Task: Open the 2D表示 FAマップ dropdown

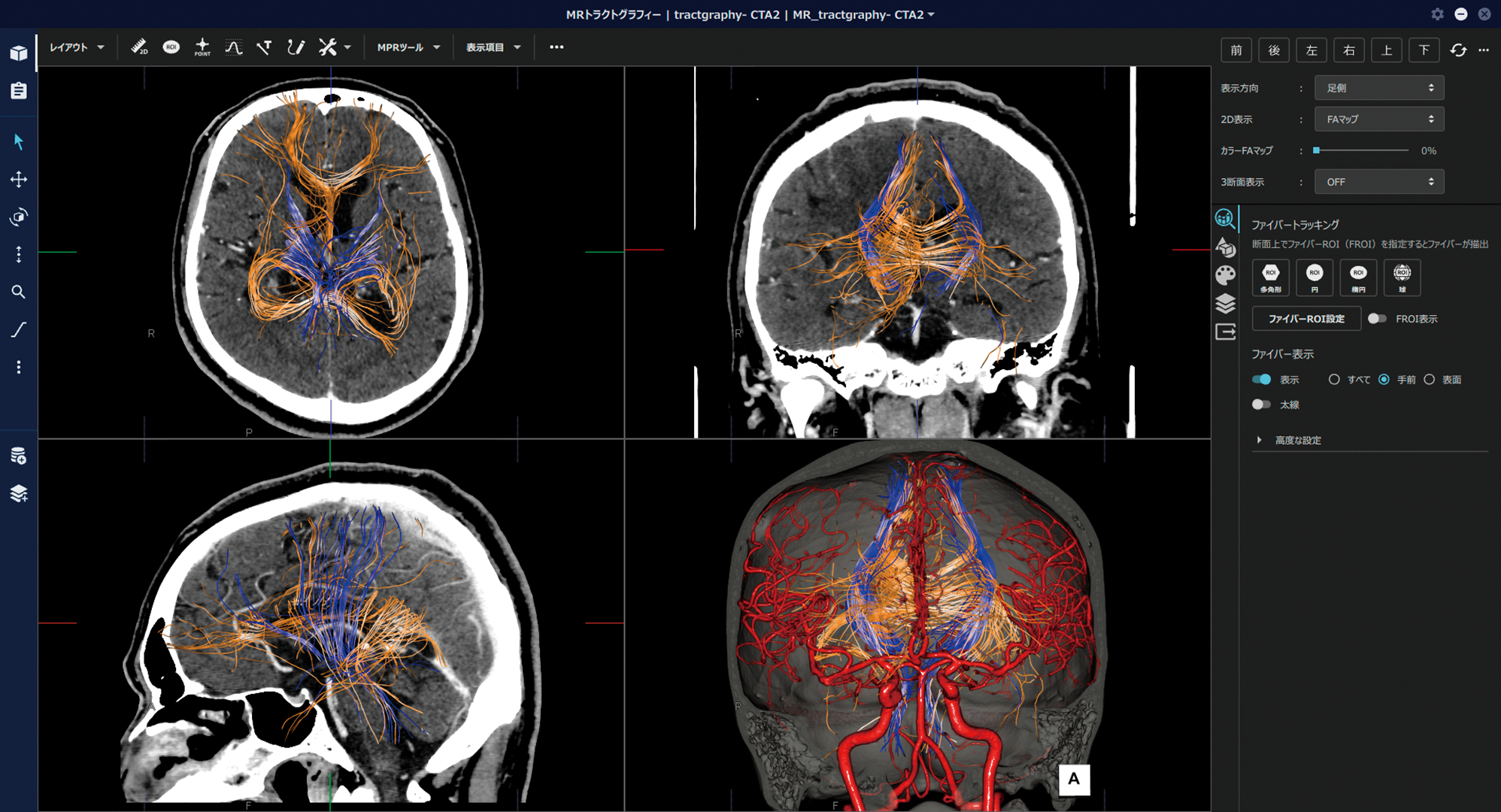Action: 1378,119
